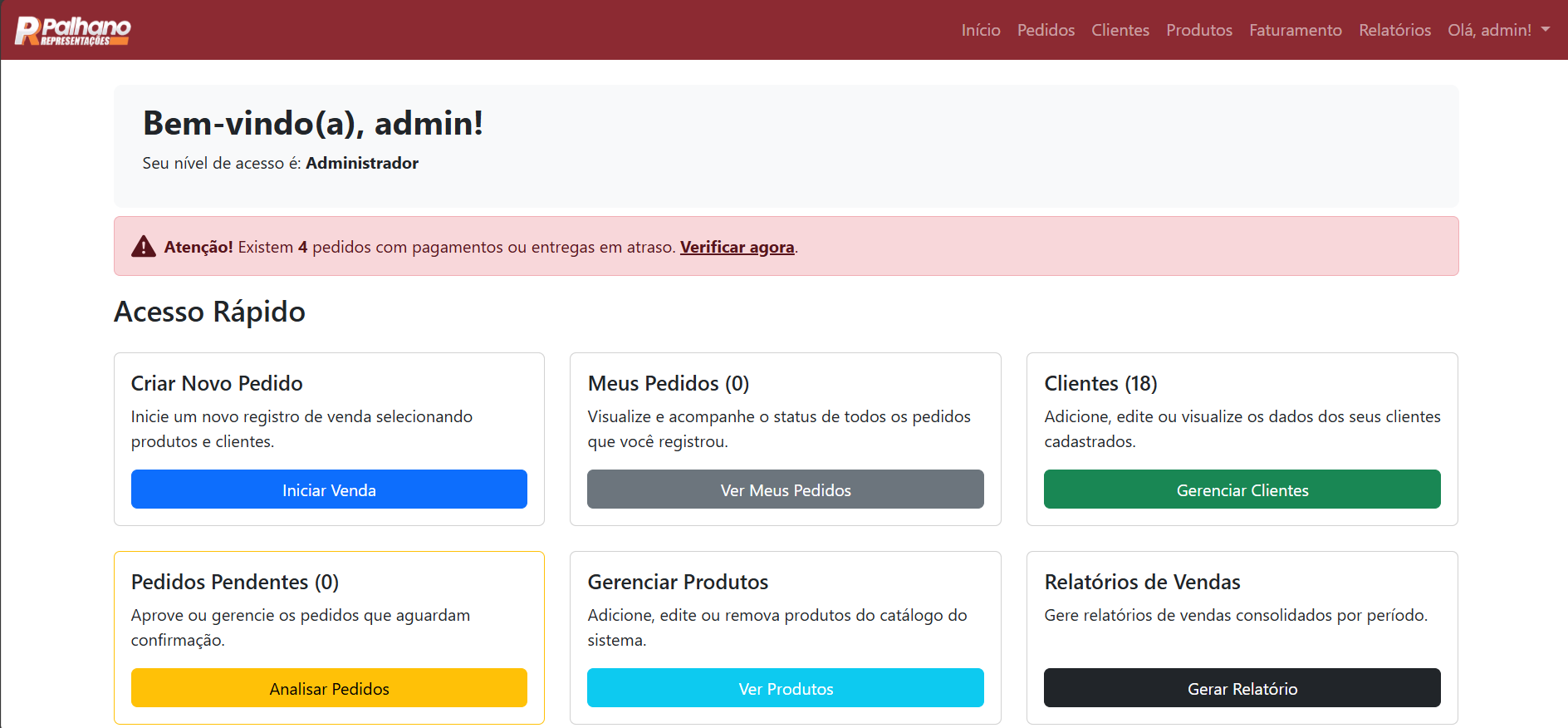This screenshot has height=728, width=1568.
Task: Click the warning triangle alert icon
Action: coord(144,247)
